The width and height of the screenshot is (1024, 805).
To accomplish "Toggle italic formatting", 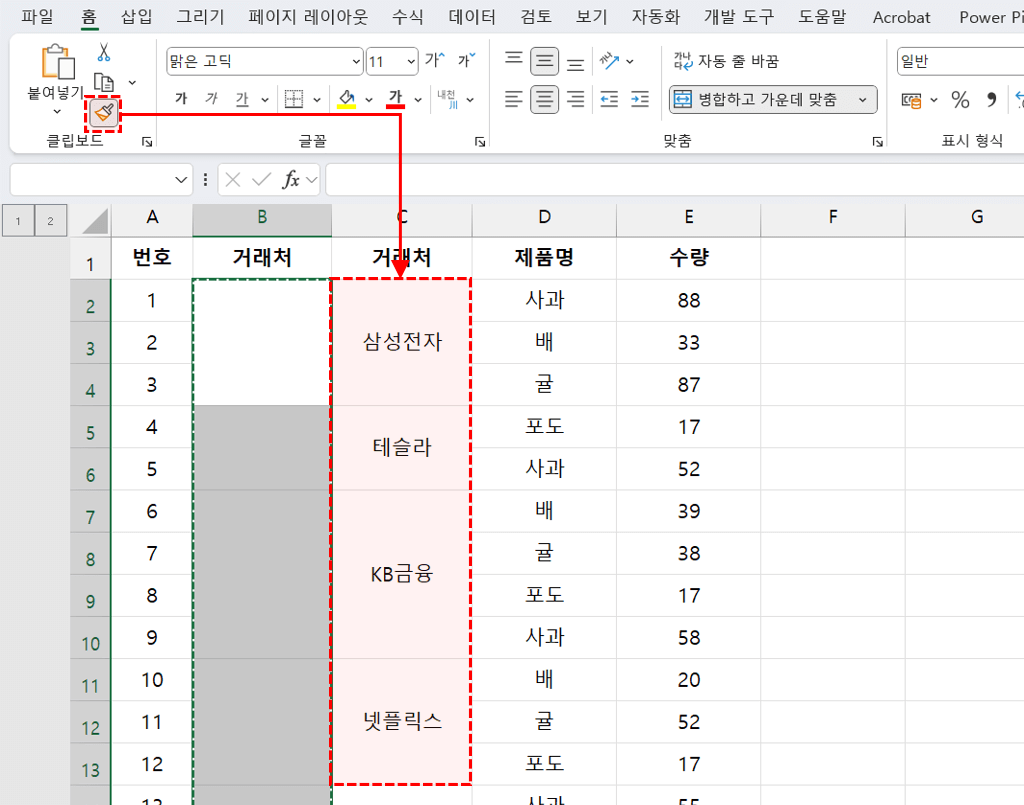I will [x=211, y=99].
